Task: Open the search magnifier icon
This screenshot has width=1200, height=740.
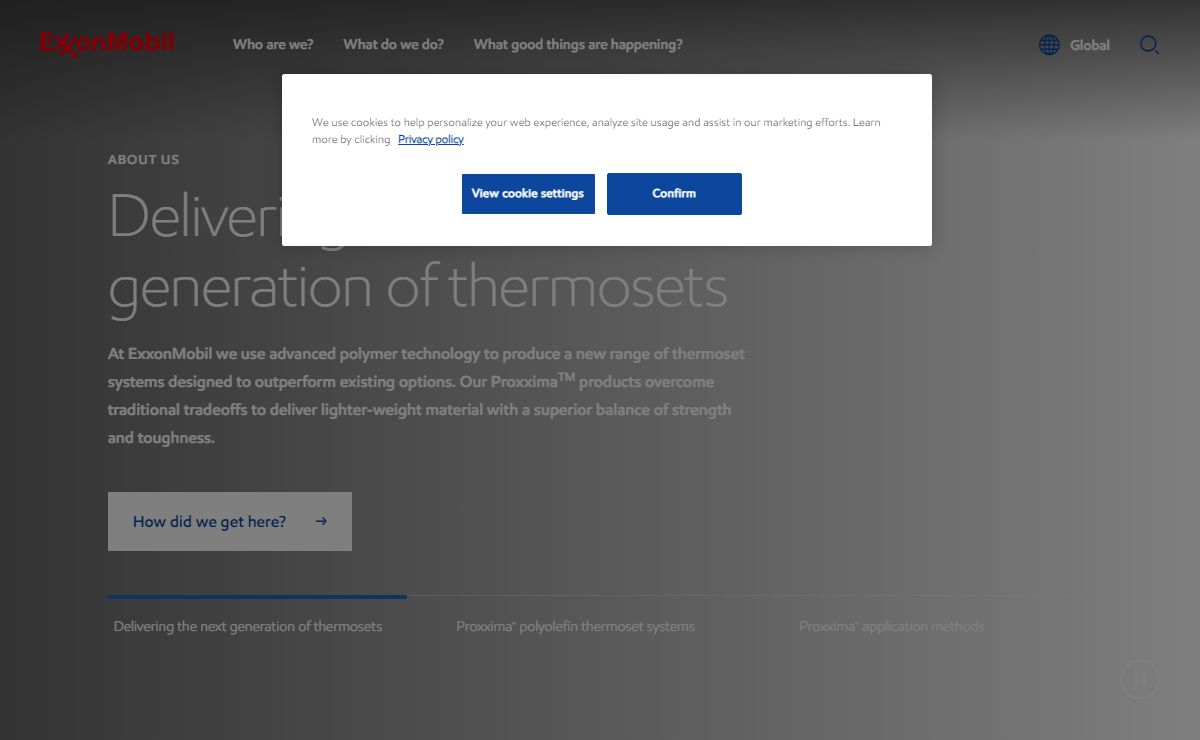Action: tap(1150, 45)
